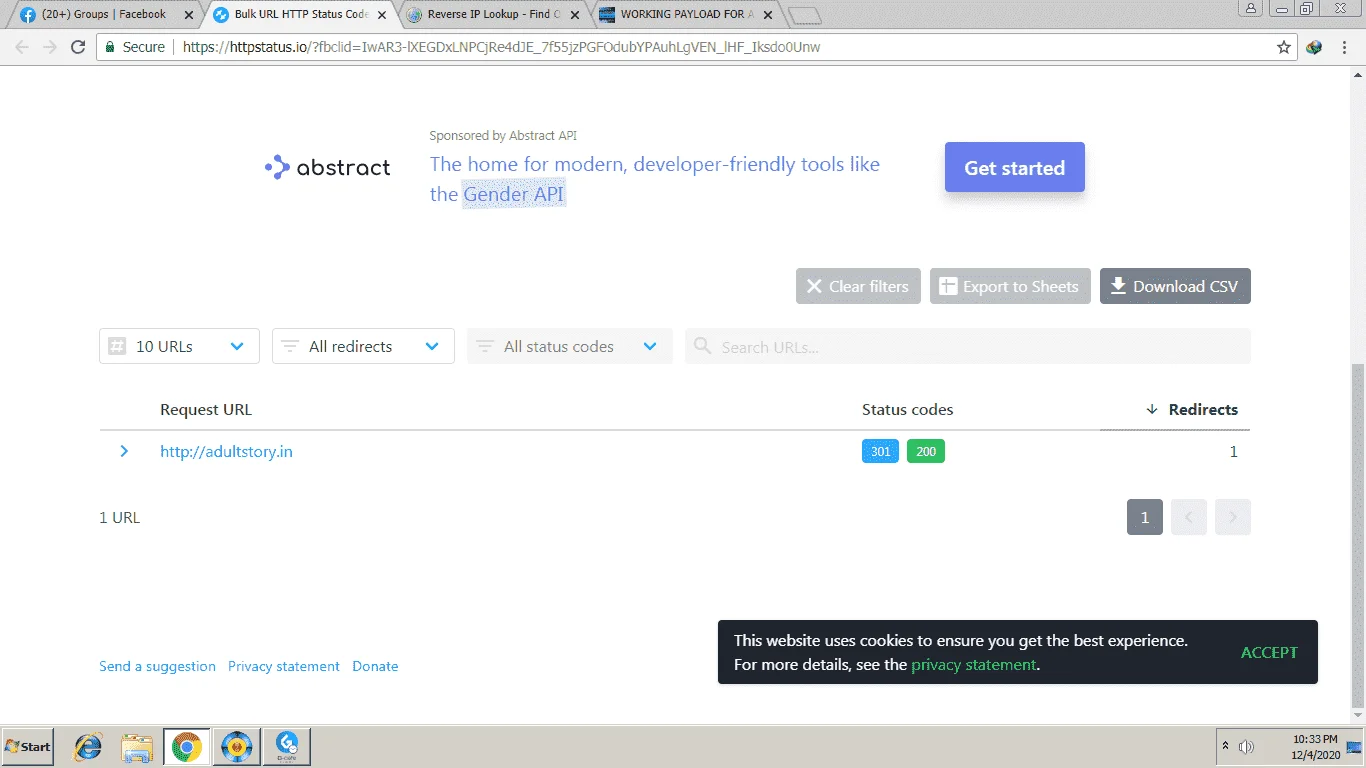
Task: Show hidden system tray icons
Action: click(1225, 747)
